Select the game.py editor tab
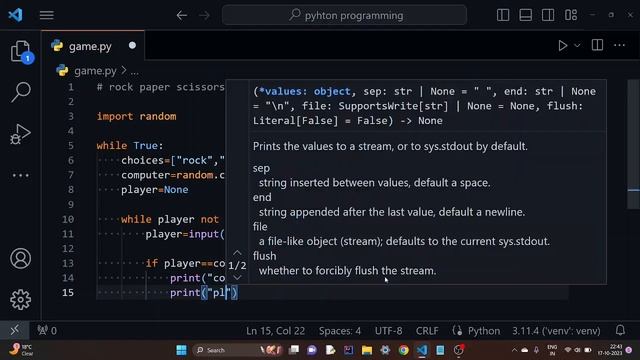The width and height of the screenshot is (640, 360). [x=93, y=46]
